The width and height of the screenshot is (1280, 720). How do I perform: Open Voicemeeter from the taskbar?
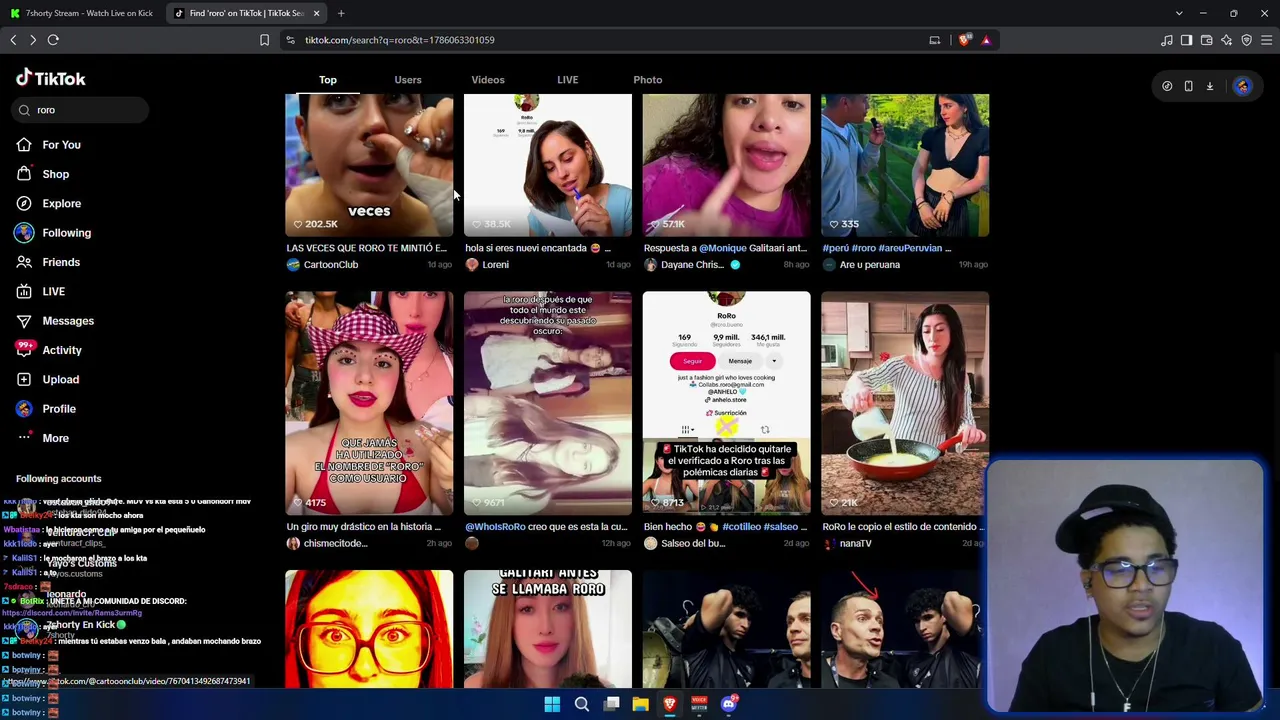click(699, 704)
